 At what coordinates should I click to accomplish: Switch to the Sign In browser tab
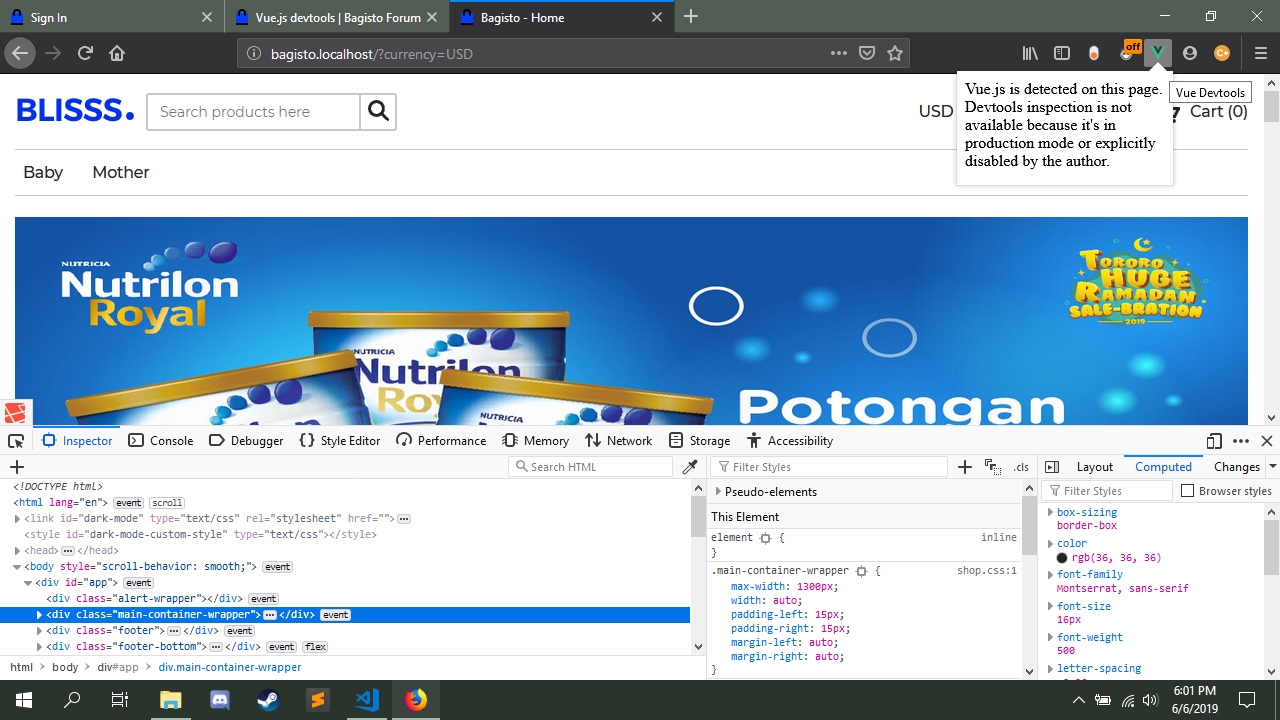point(110,17)
